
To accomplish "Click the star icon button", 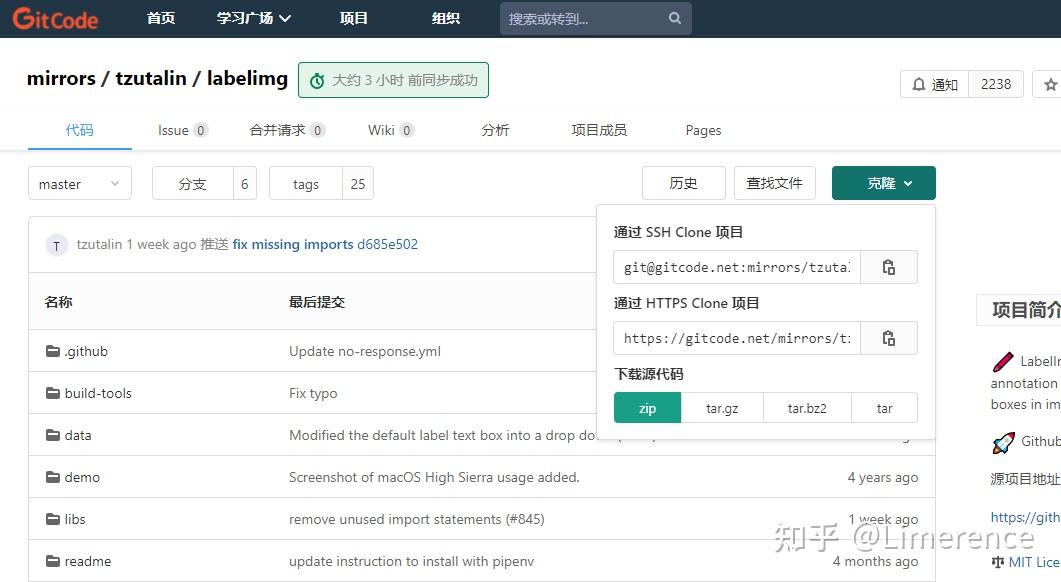I will 1049,85.
